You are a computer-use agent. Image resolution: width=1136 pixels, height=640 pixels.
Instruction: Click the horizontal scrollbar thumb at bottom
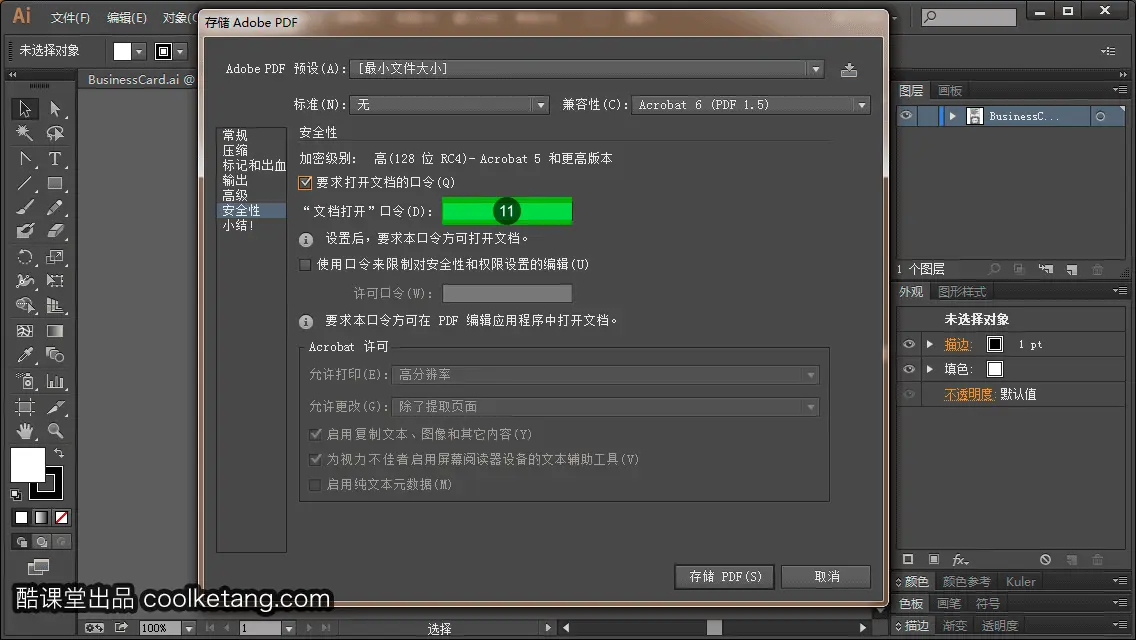tap(714, 628)
